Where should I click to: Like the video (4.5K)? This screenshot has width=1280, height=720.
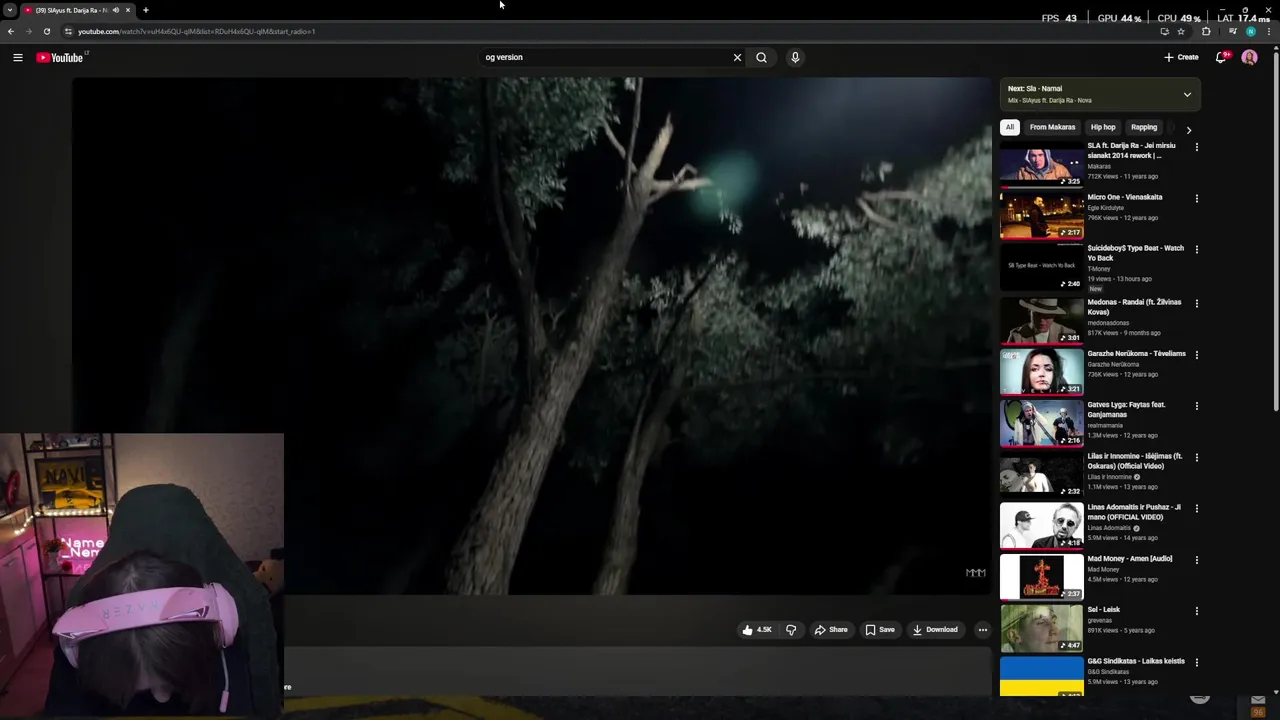tap(757, 630)
